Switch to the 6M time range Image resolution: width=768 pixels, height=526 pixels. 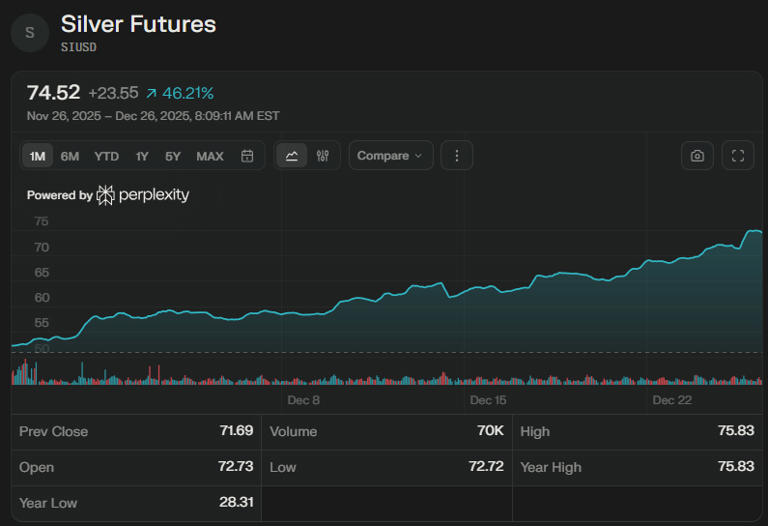[70, 156]
